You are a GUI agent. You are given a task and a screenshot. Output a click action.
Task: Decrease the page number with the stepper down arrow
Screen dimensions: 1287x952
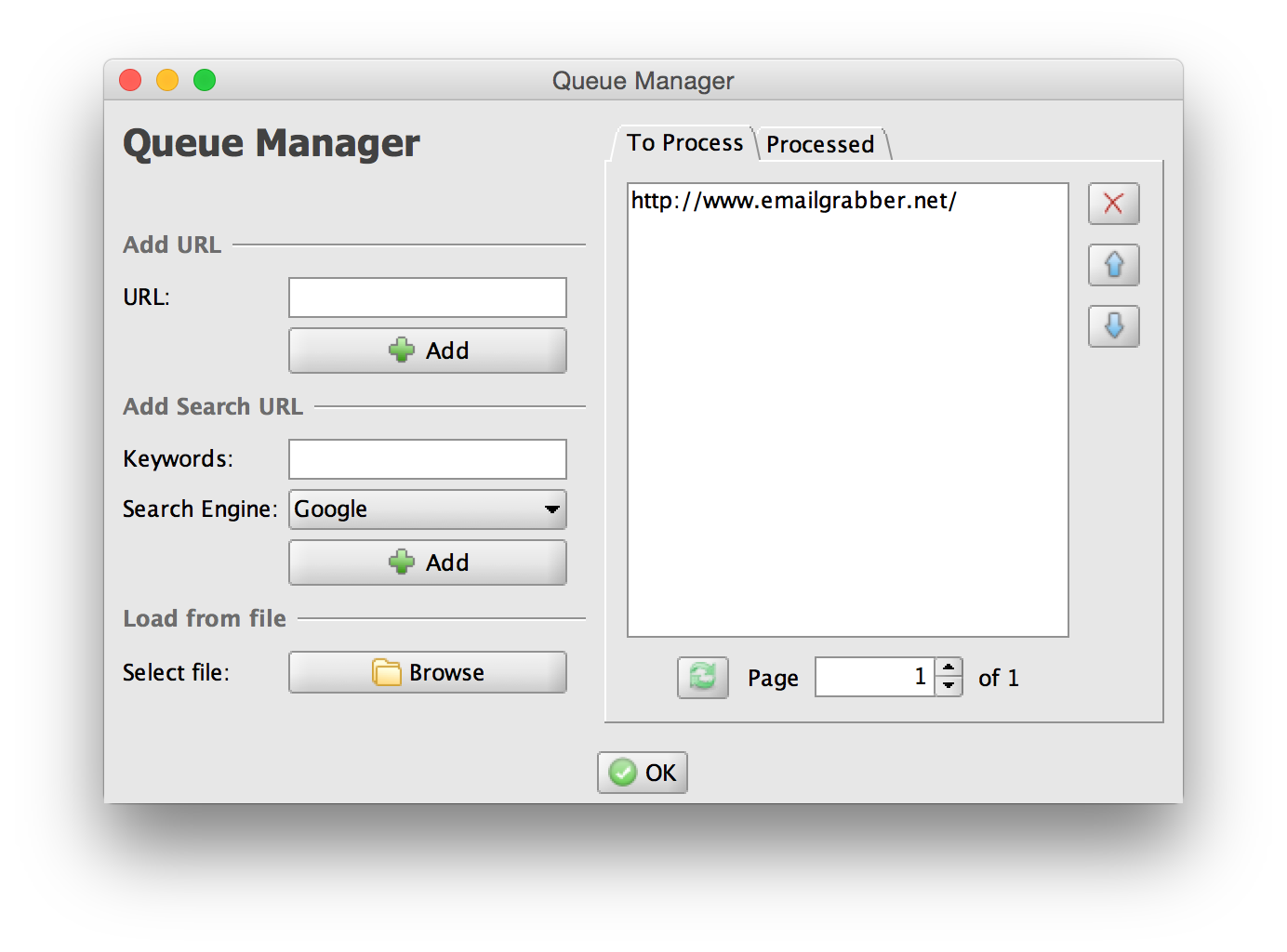click(949, 686)
